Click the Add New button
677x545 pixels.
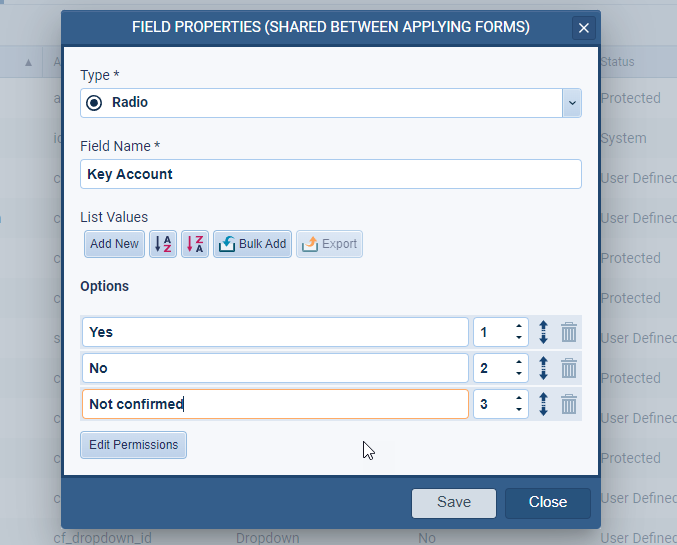click(x=114, y=244)
